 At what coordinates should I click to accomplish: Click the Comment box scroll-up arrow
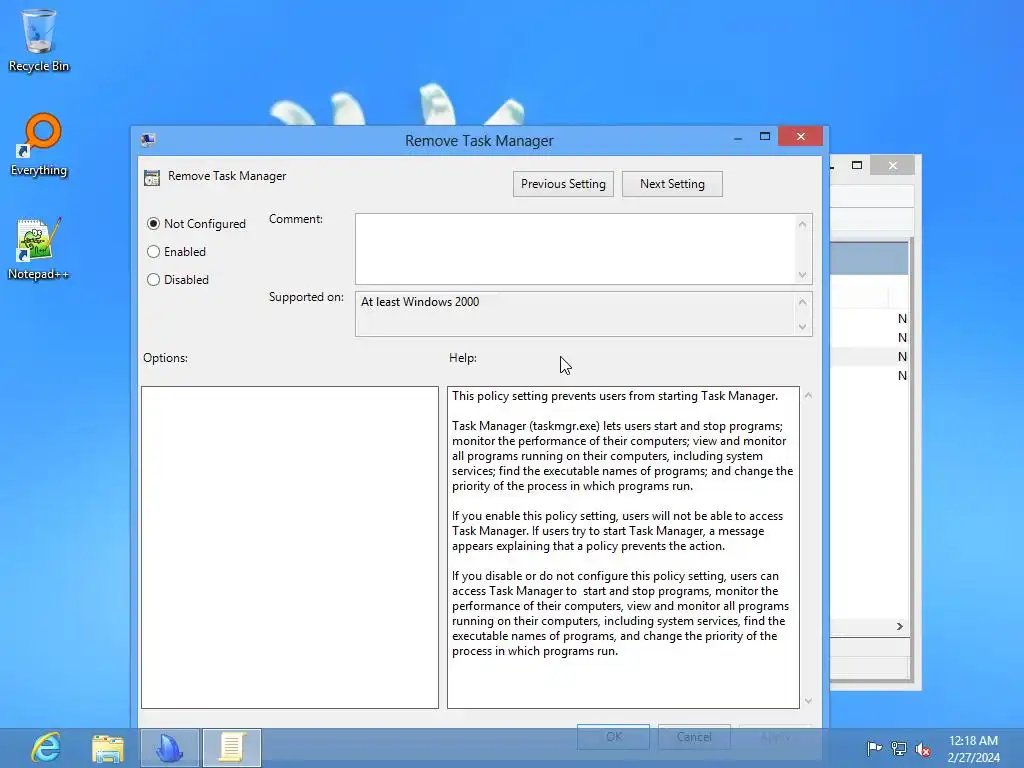click(x=803, y=225)
